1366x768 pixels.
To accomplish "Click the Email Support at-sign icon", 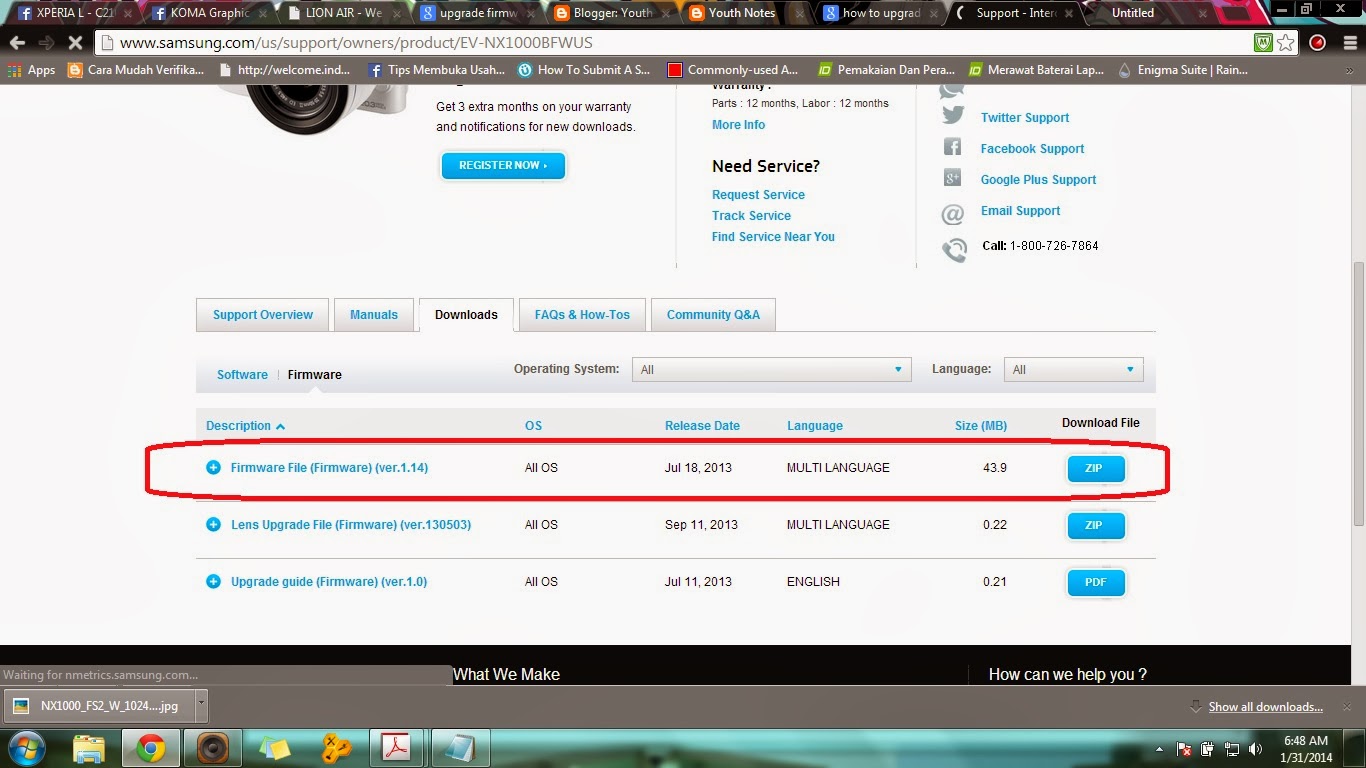I will (953, 214).
